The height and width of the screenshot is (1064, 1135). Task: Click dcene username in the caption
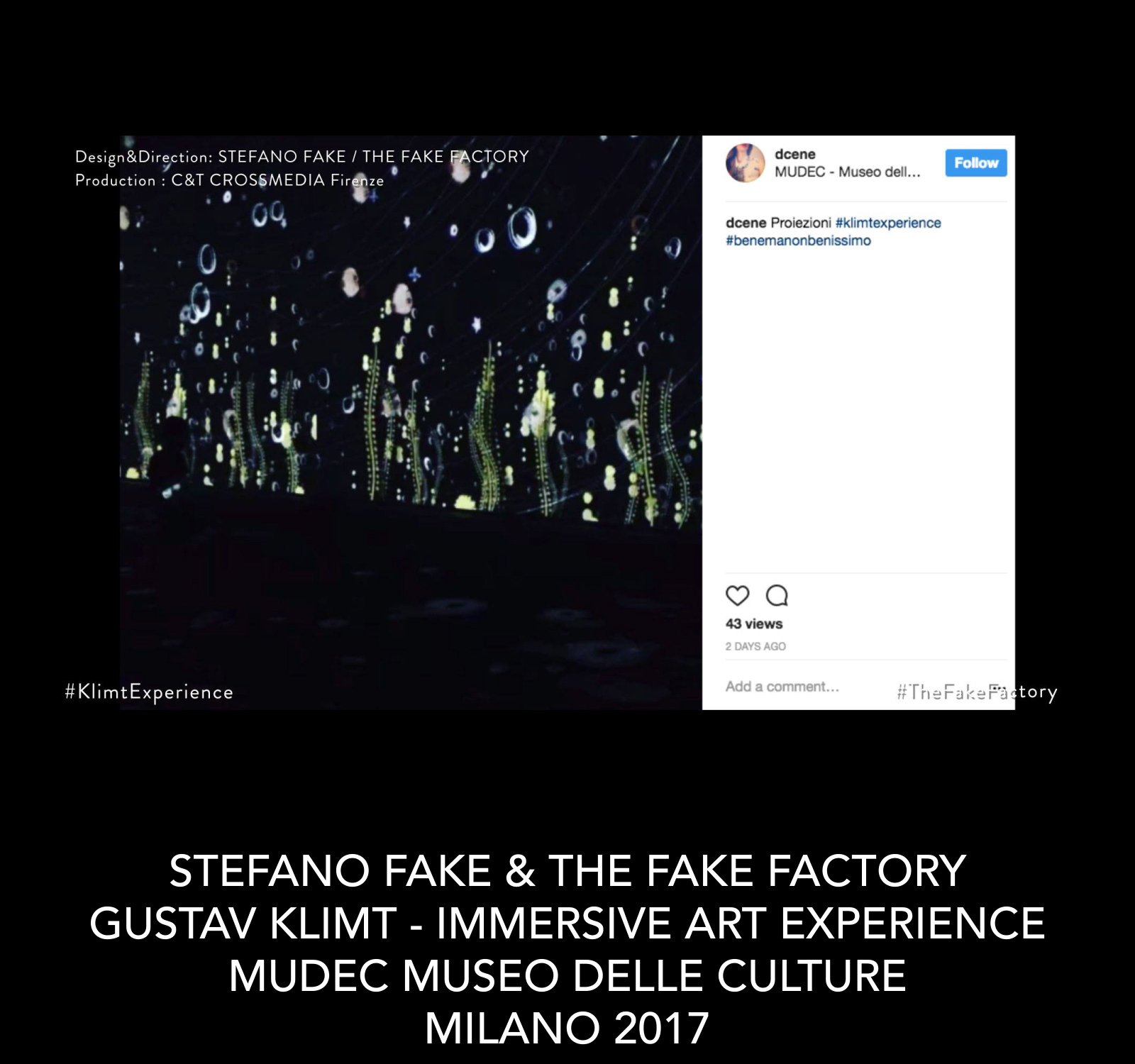pyautogui.click(x=746, y=223)
